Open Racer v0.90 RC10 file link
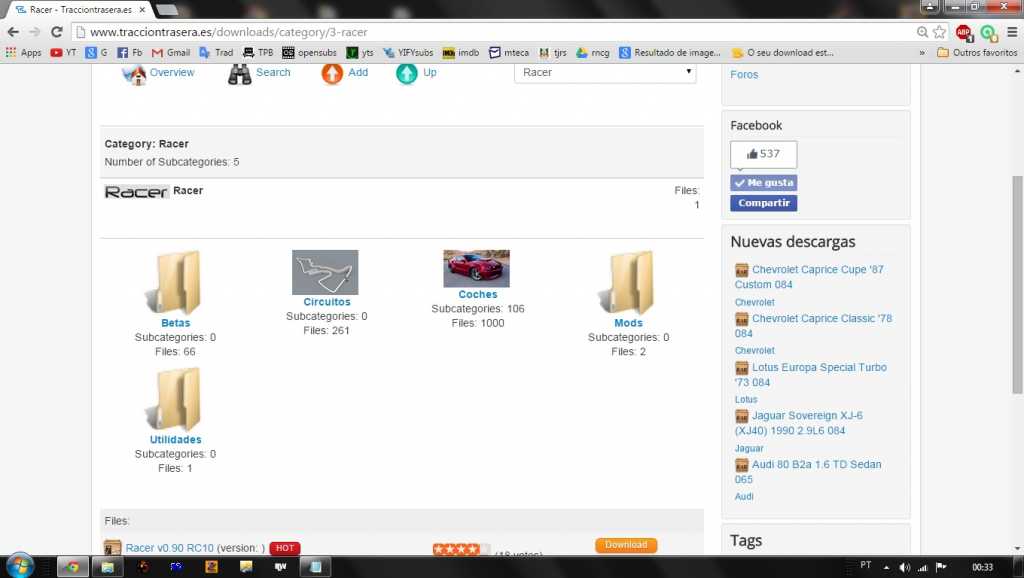Screen dimensions: 1024x578 click(170, 548)
